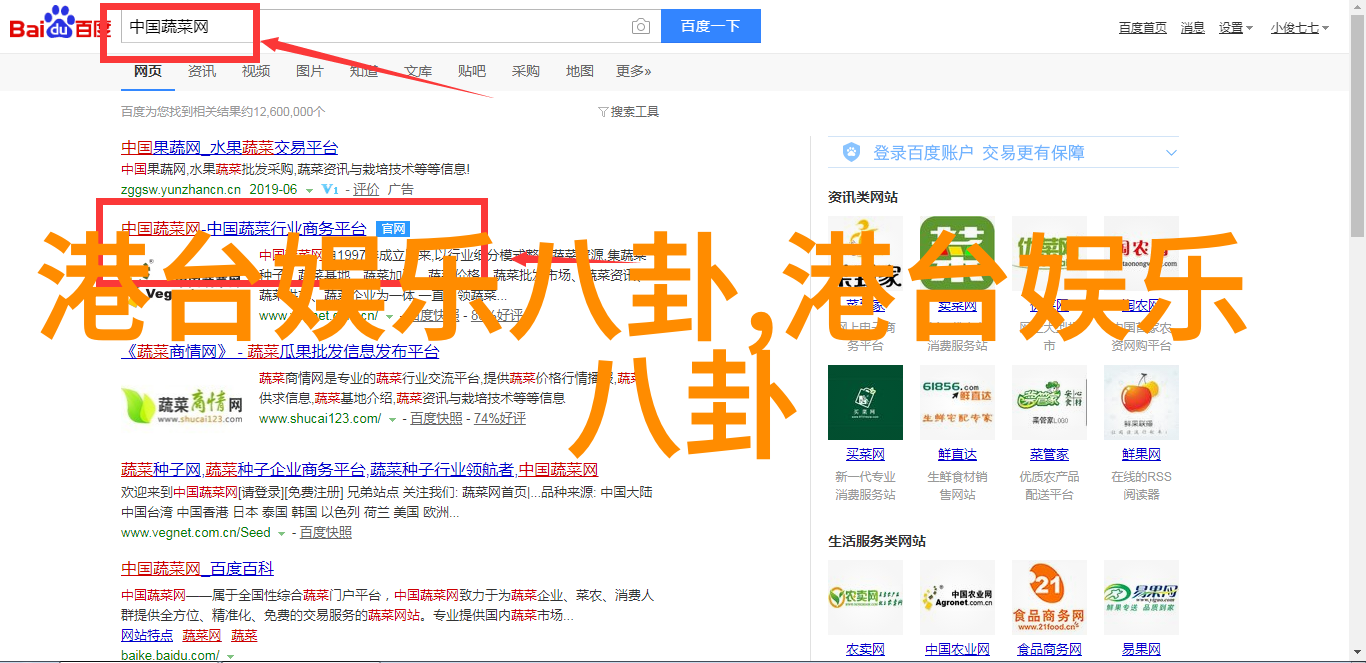Expand the arrow next to zggsw.yunzhancn.cn
The height and width of the screenshot is (663, 1366).
[310, 190]
